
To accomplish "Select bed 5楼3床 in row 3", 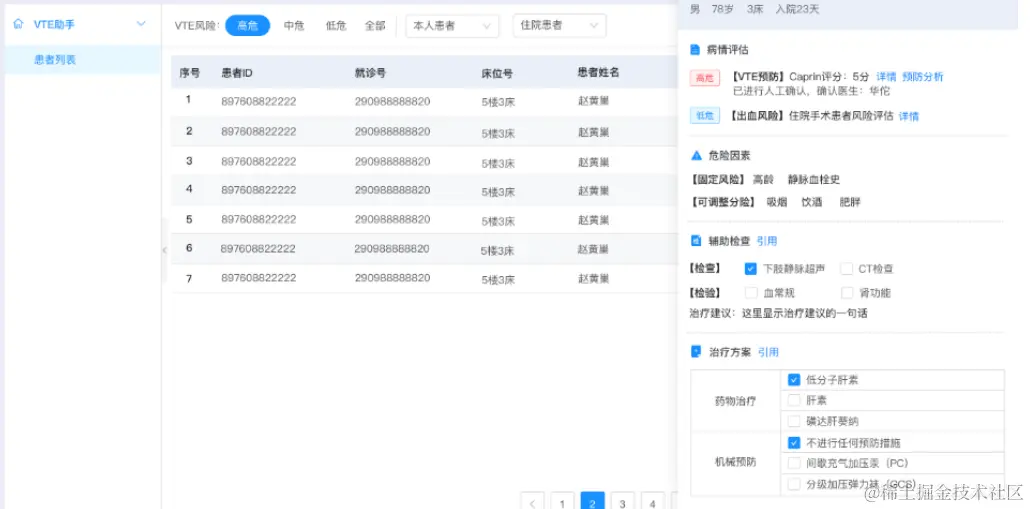I will coord(498,162).
